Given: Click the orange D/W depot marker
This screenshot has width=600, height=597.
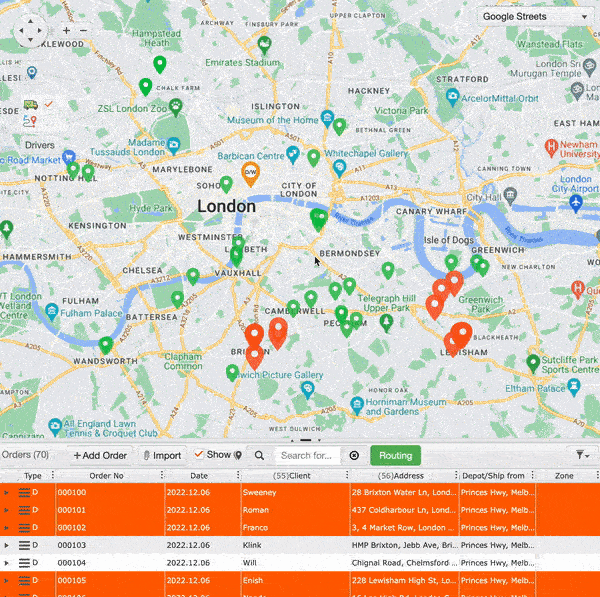Looking at the screenshot, I should pos(251,174).
